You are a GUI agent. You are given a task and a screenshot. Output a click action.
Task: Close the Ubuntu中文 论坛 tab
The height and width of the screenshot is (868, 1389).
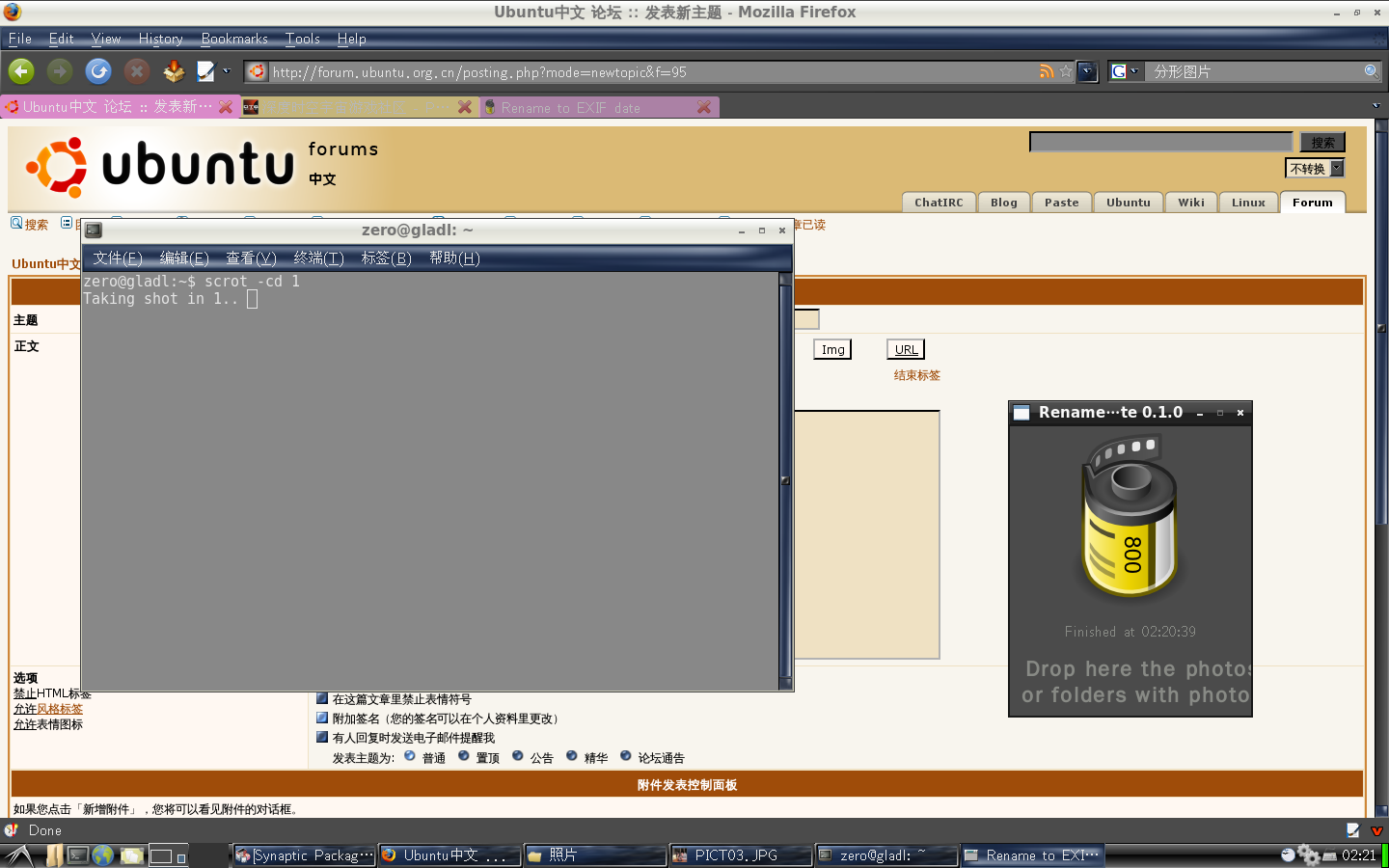[226, 107]
